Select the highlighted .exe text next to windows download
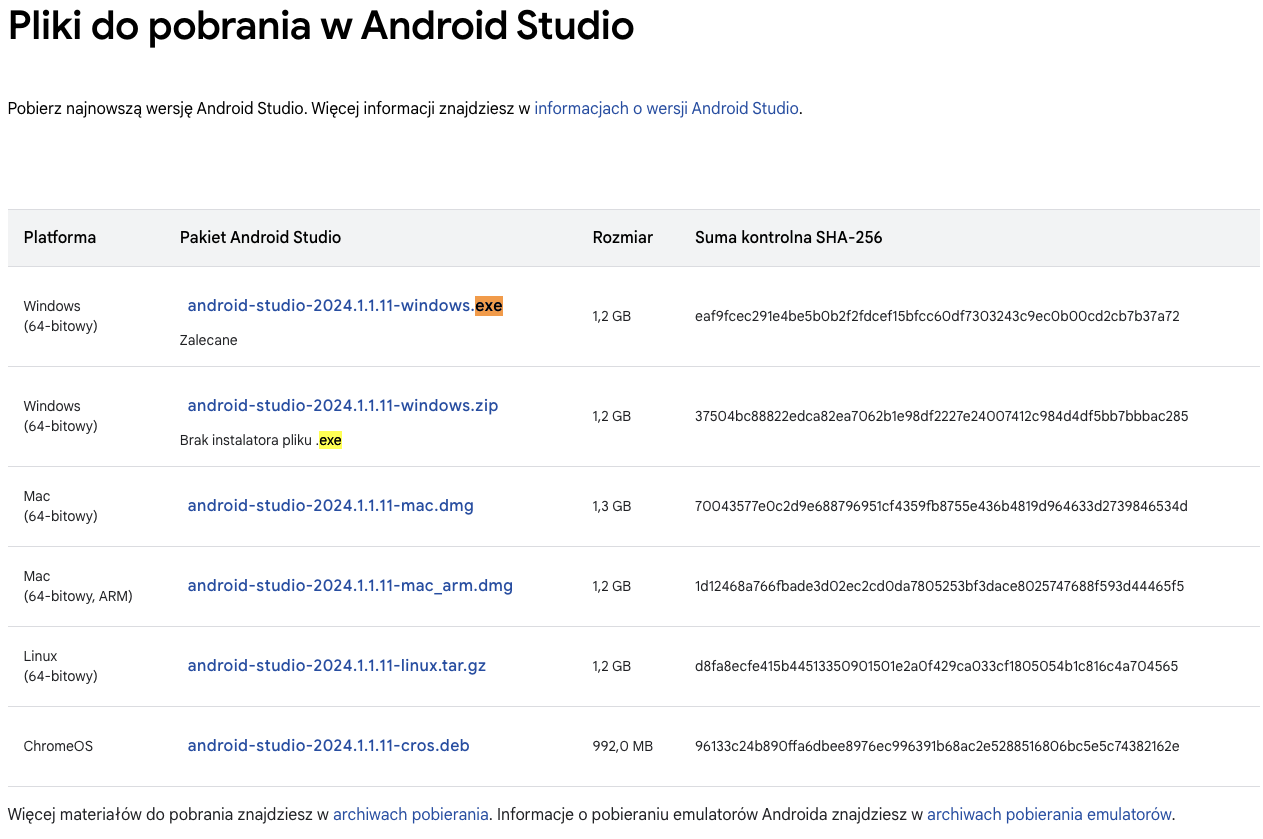The height and width of the screenshot is (839, 1263). point(489,305)
